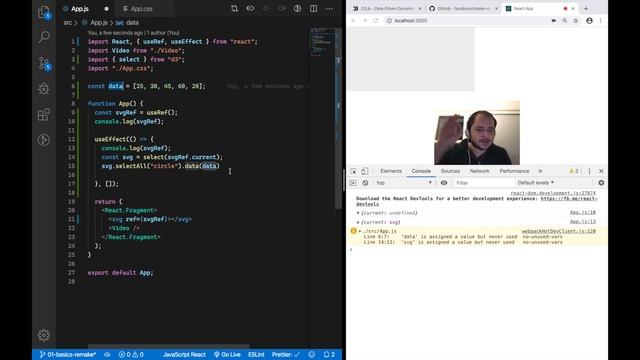The image size is (640, 360).
Task: Open the notifications bell in status bar
Action: click(329, 355)
